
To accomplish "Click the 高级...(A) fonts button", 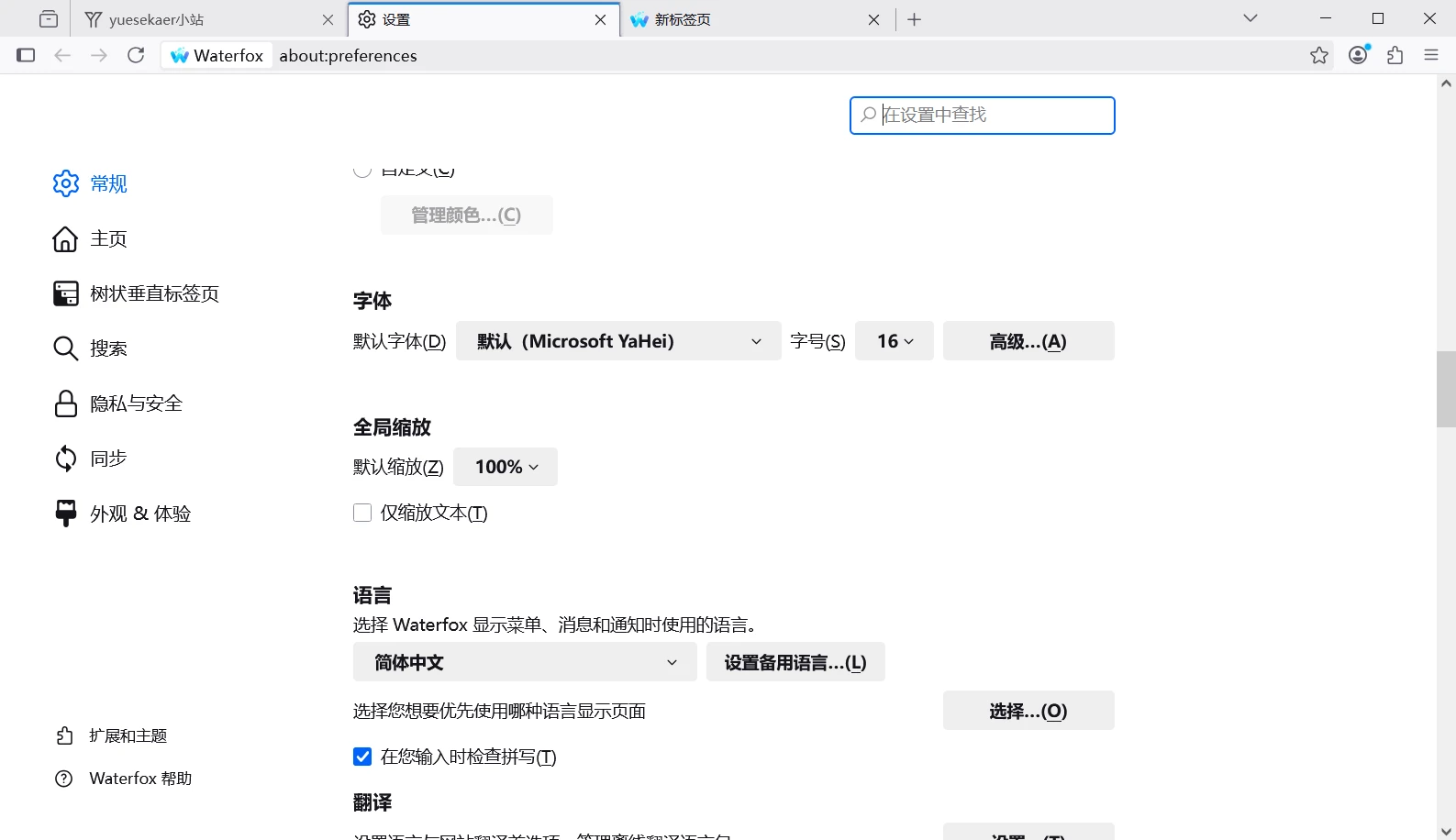I will (x=1028, y=341).
